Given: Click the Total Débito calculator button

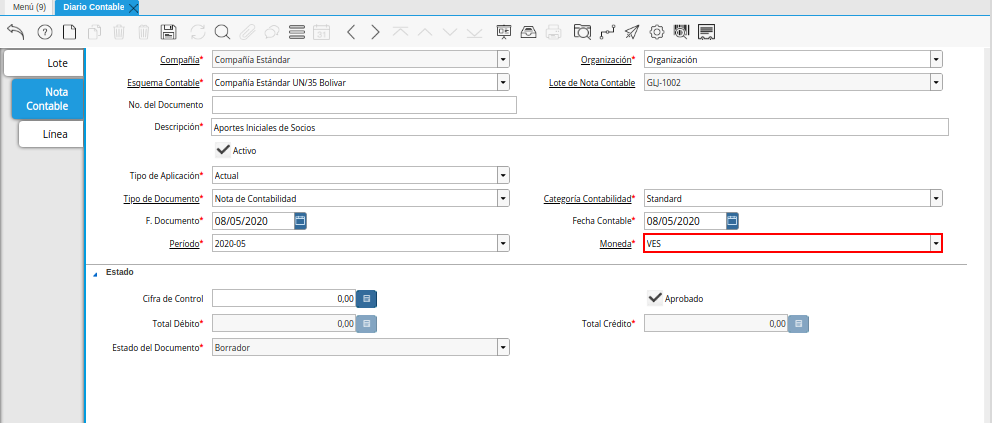Looking at the screenshot, I should (x=366, y=324).
